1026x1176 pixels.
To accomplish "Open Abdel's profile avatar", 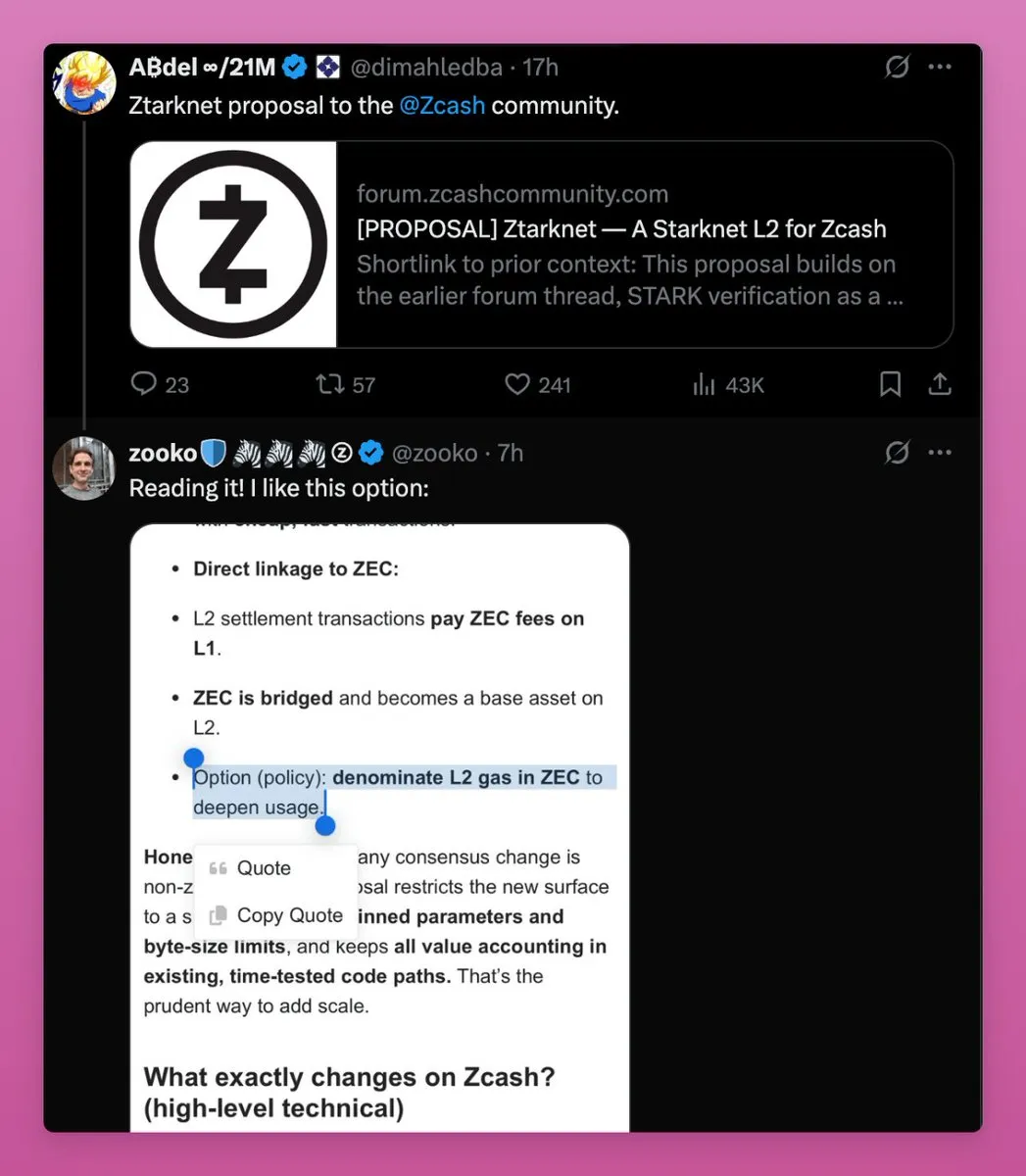I will pos(84,82).
